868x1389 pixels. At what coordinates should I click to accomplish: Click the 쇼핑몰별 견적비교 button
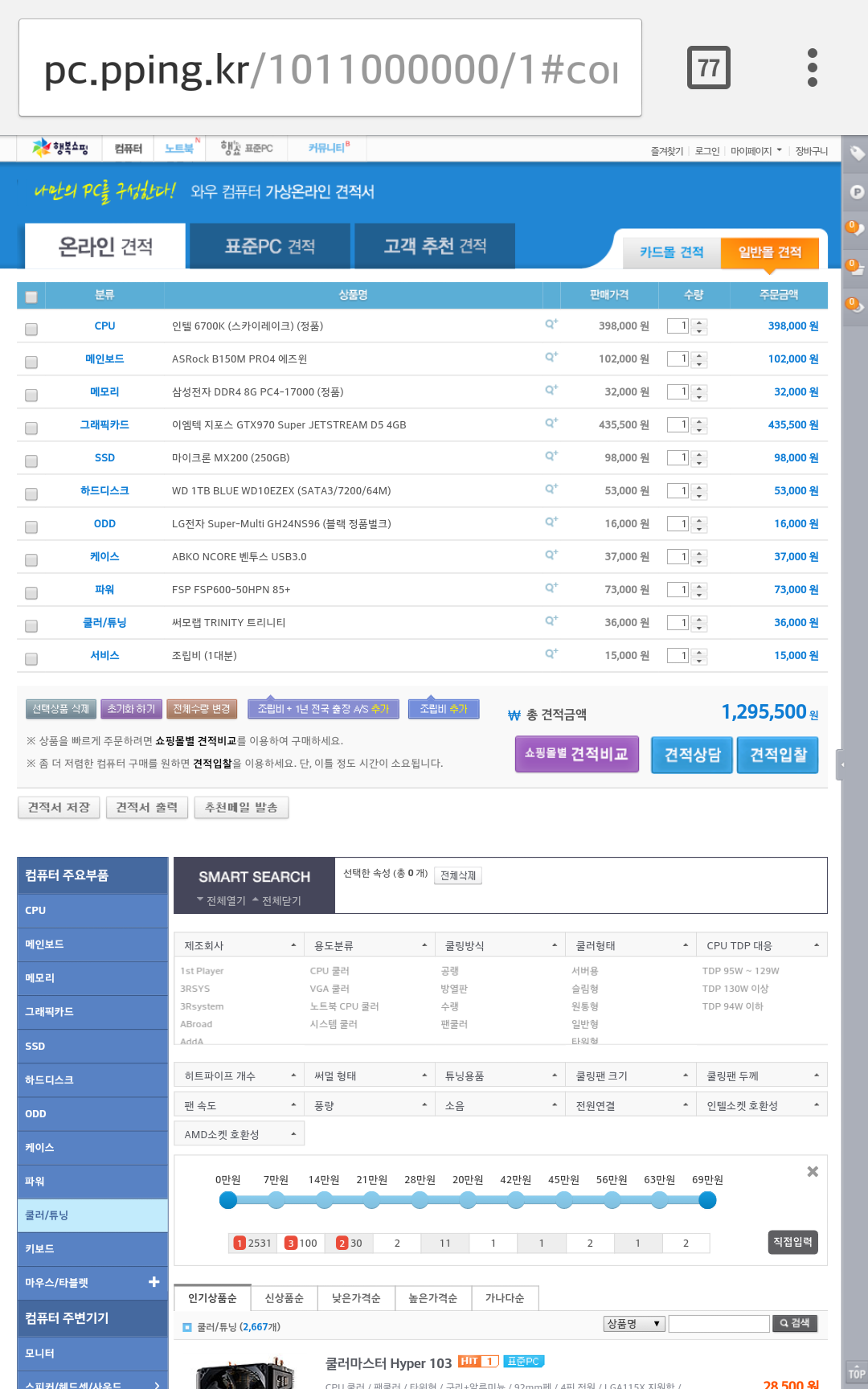click(576, 754)
